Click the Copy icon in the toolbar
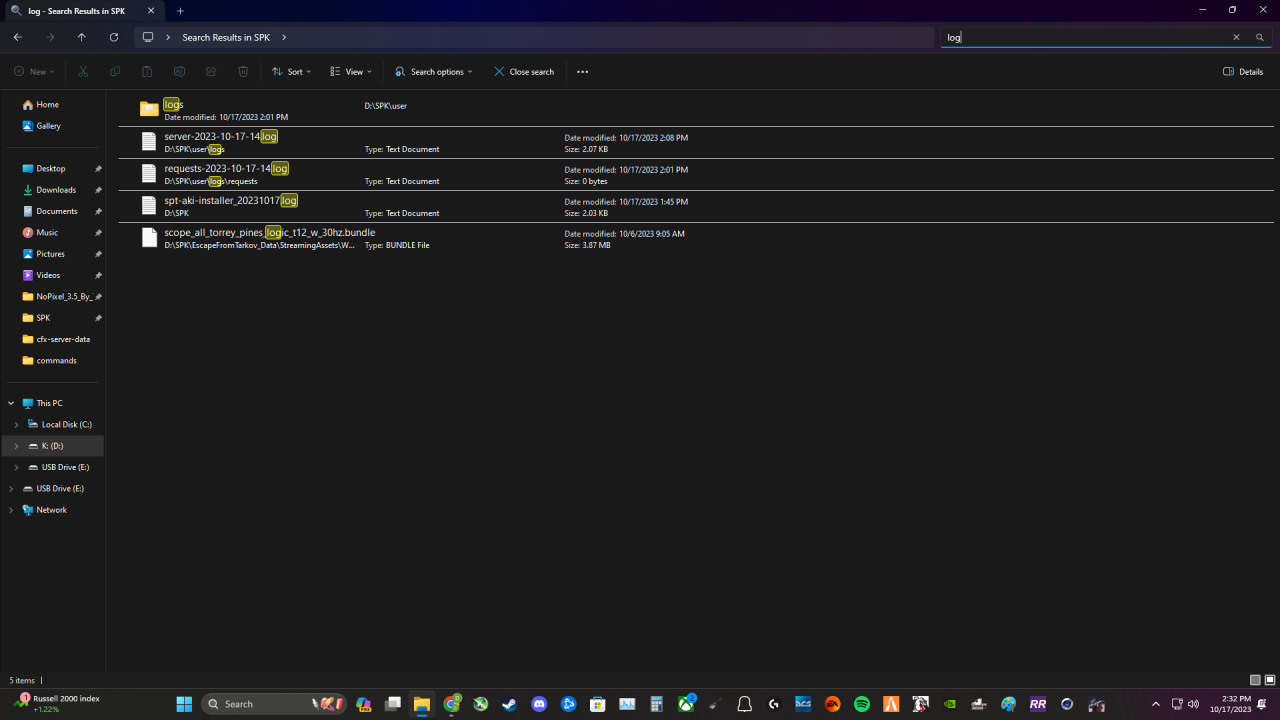The width and height of the screenshot is (1280, 720). tap(115, 72)
